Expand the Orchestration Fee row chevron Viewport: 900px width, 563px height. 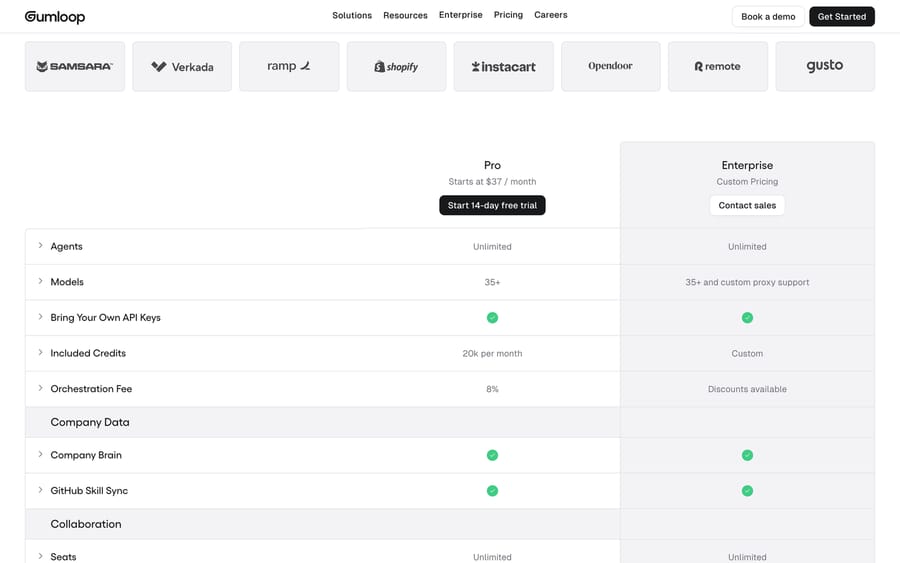(40, 388)
